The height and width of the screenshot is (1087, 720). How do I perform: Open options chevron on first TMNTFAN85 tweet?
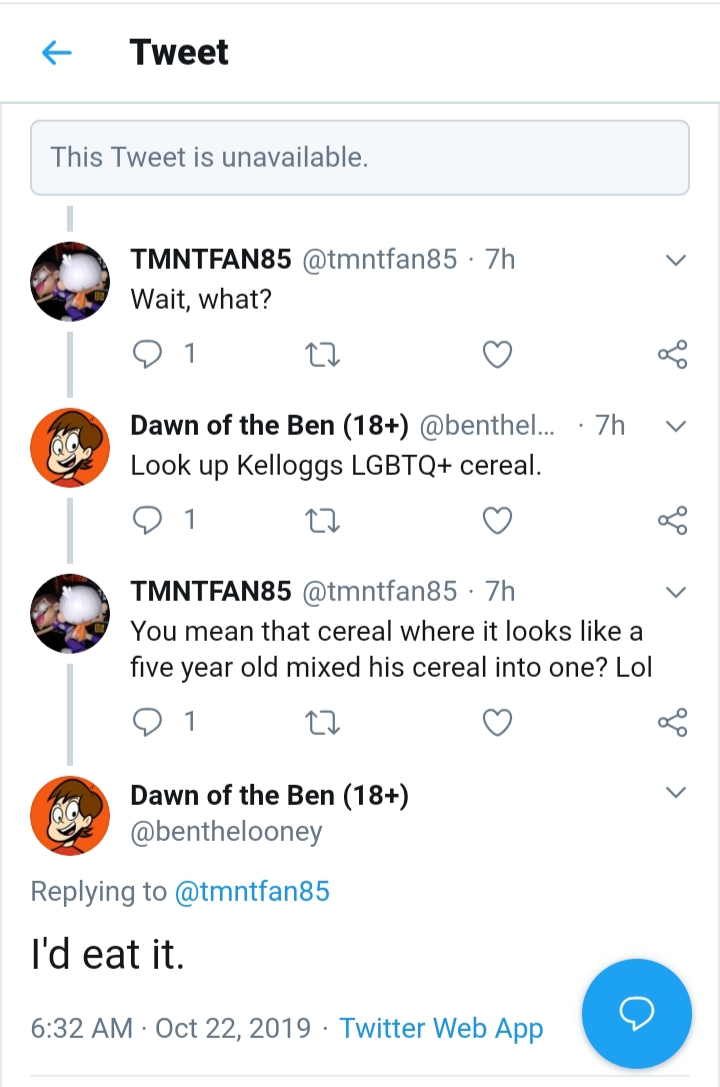pyautogui.click(x=675, y=261)
